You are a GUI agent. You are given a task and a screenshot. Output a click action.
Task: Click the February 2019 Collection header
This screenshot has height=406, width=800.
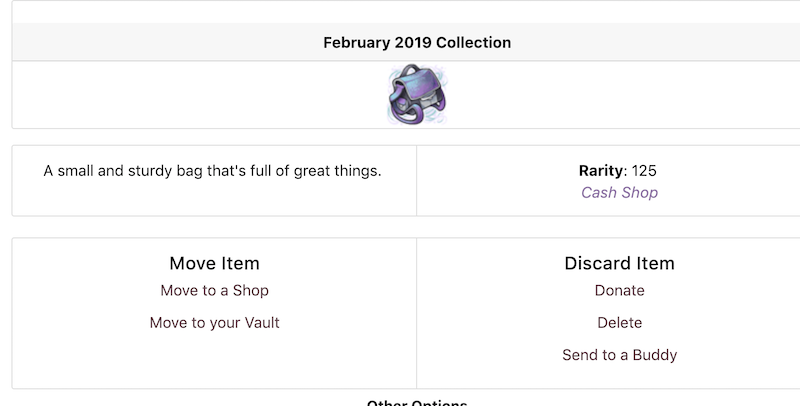point(416,43)
